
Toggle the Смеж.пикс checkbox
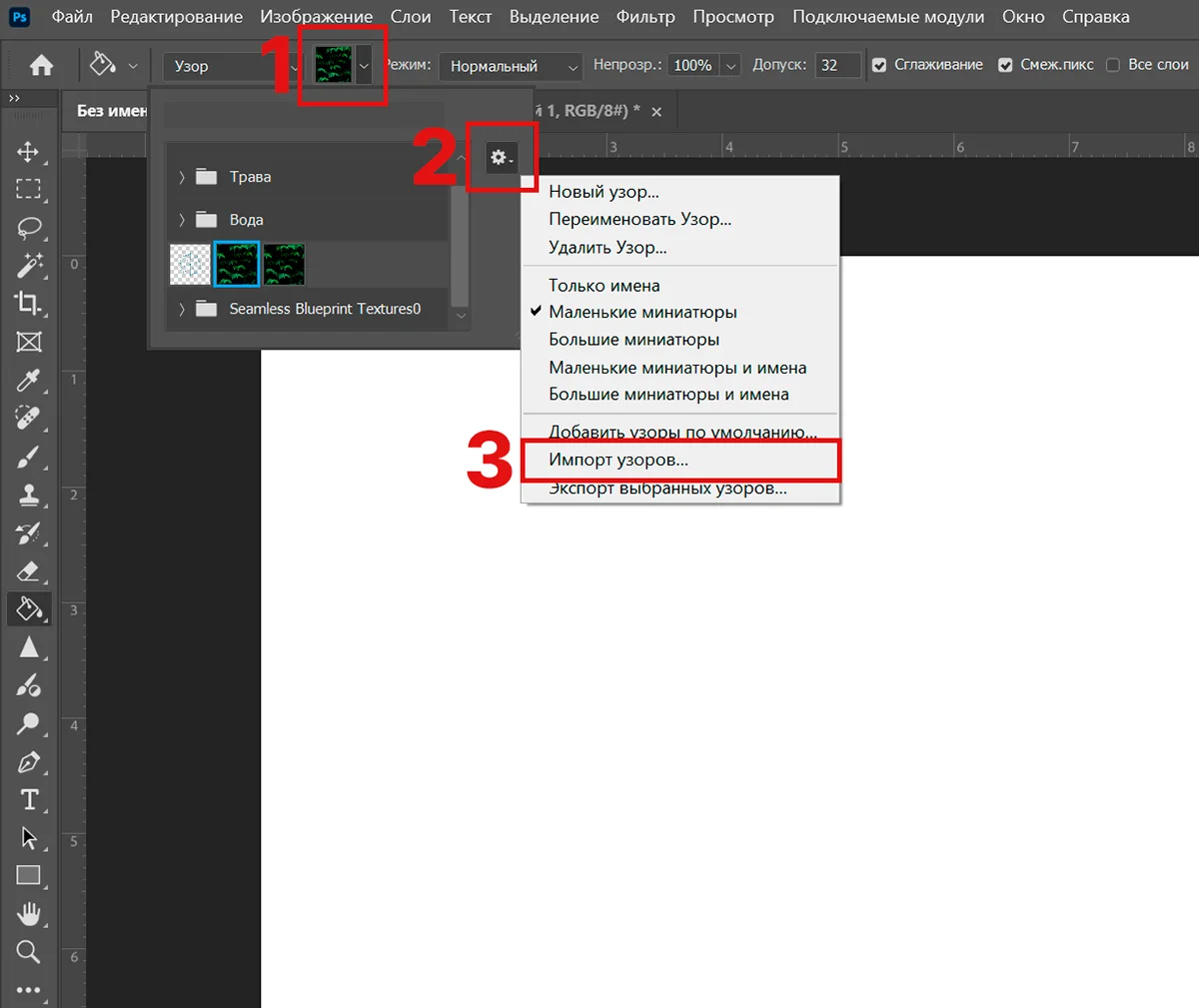(1005, 65)
